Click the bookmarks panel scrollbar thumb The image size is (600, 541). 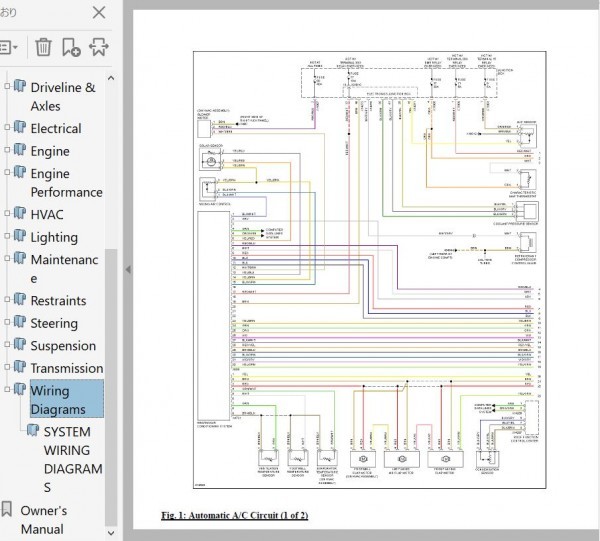[111, 388]
